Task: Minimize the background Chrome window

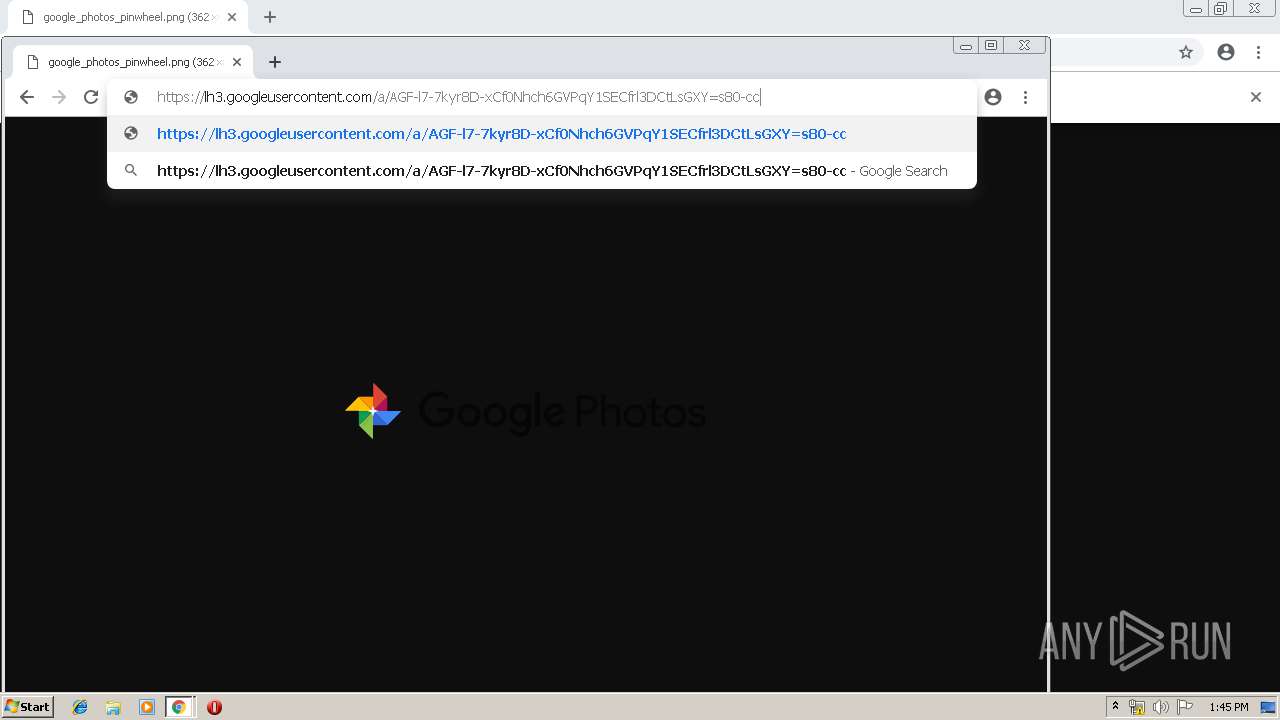Action: [1196, 9]
